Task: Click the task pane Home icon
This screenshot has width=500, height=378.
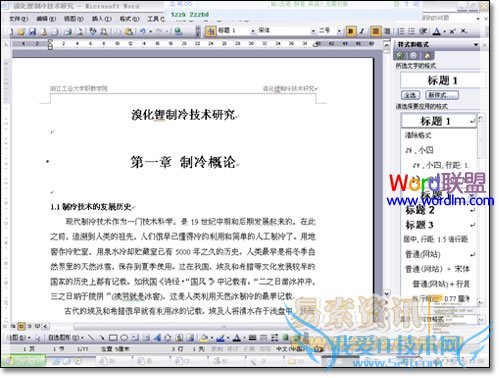Action: (427, 56)
